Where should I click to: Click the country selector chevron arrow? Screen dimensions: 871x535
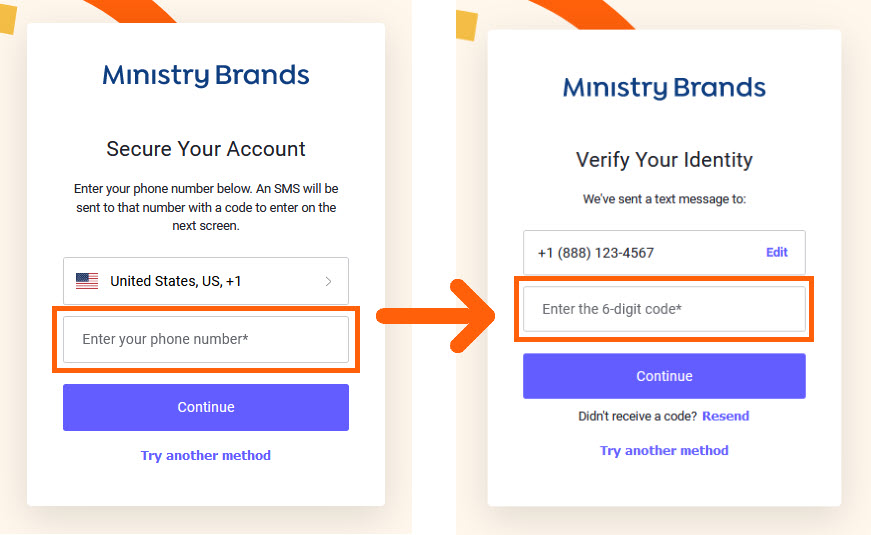pos(328,282)
